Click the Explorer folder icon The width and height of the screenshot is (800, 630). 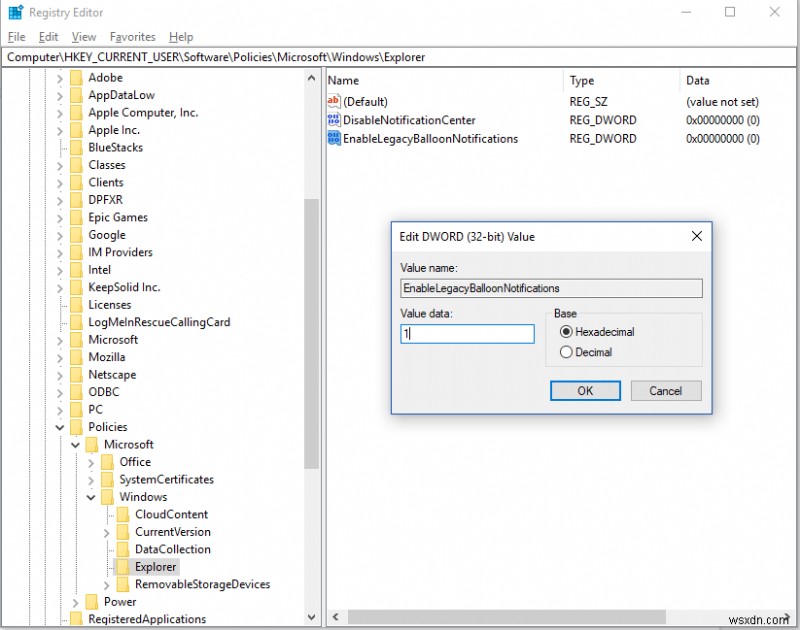pyautogui.click(x=123, y=567)
